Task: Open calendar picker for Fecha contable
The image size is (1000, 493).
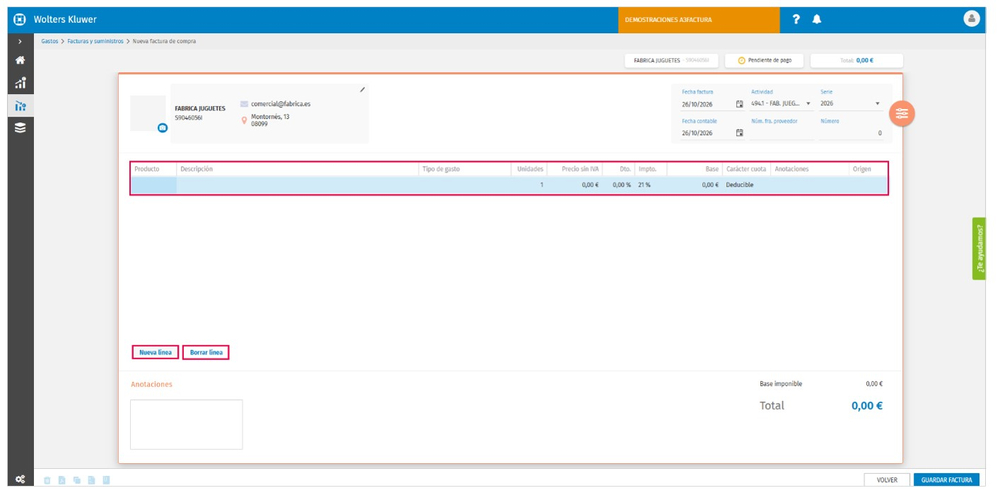Action: [739, 133]
